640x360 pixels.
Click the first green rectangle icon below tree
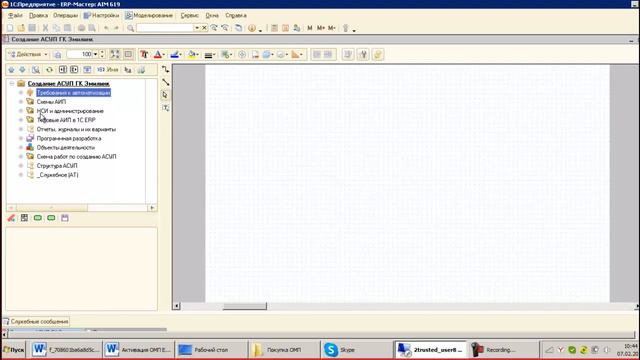point(38,218)
